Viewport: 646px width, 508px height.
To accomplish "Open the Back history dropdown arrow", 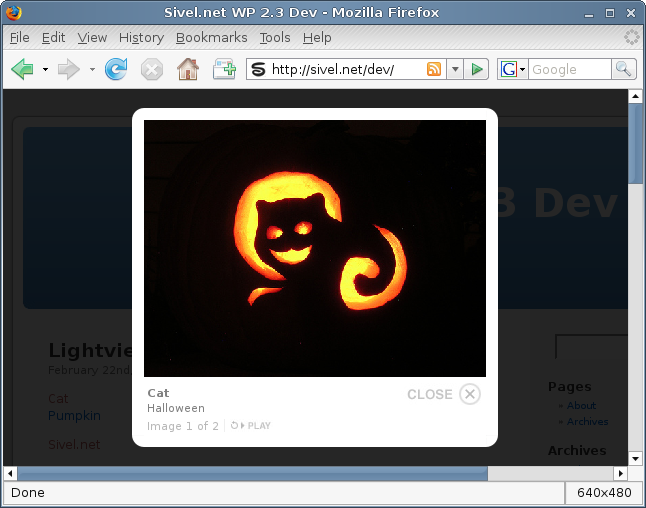I will (45, 70).
